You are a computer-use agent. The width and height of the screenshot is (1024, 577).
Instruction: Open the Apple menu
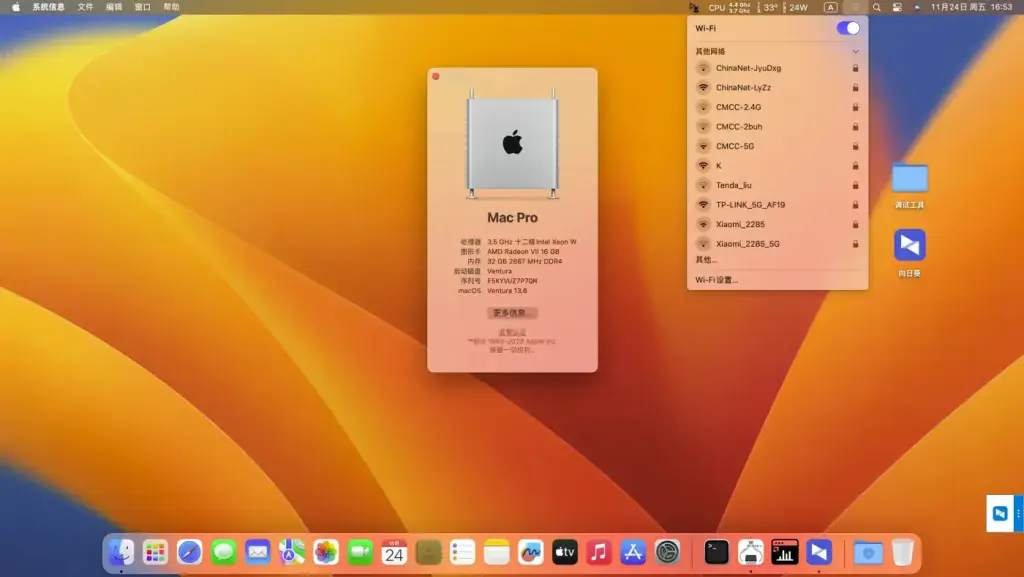pos(16,7)
